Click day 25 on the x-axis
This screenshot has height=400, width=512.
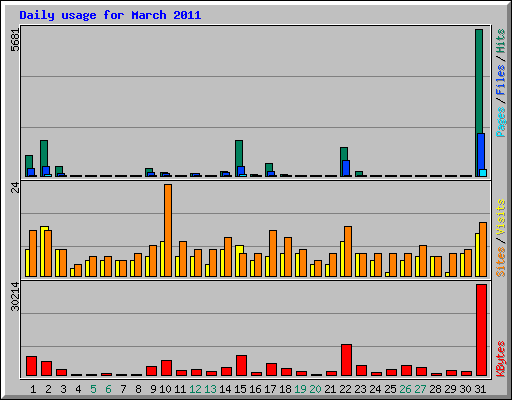click(390, 389)
